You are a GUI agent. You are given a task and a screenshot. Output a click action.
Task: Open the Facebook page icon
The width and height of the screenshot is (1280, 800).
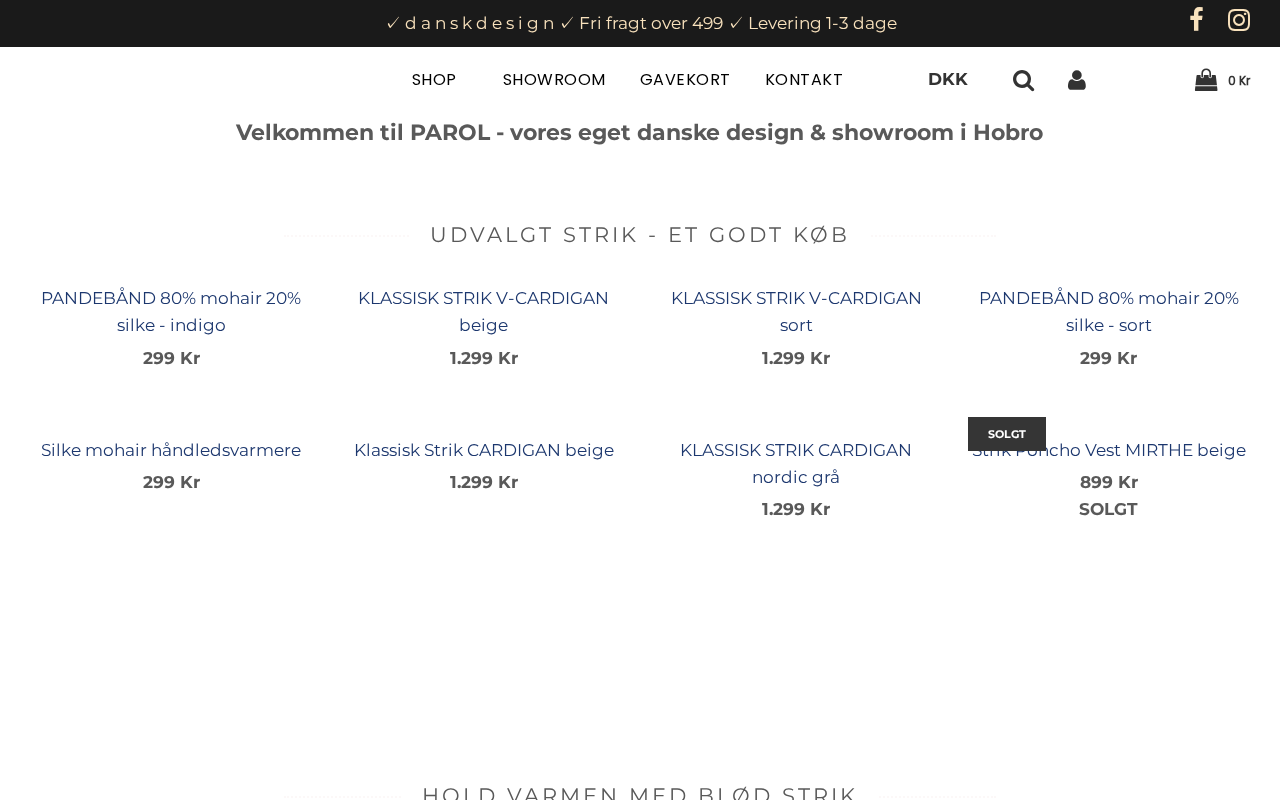(x=1196, y=20)
